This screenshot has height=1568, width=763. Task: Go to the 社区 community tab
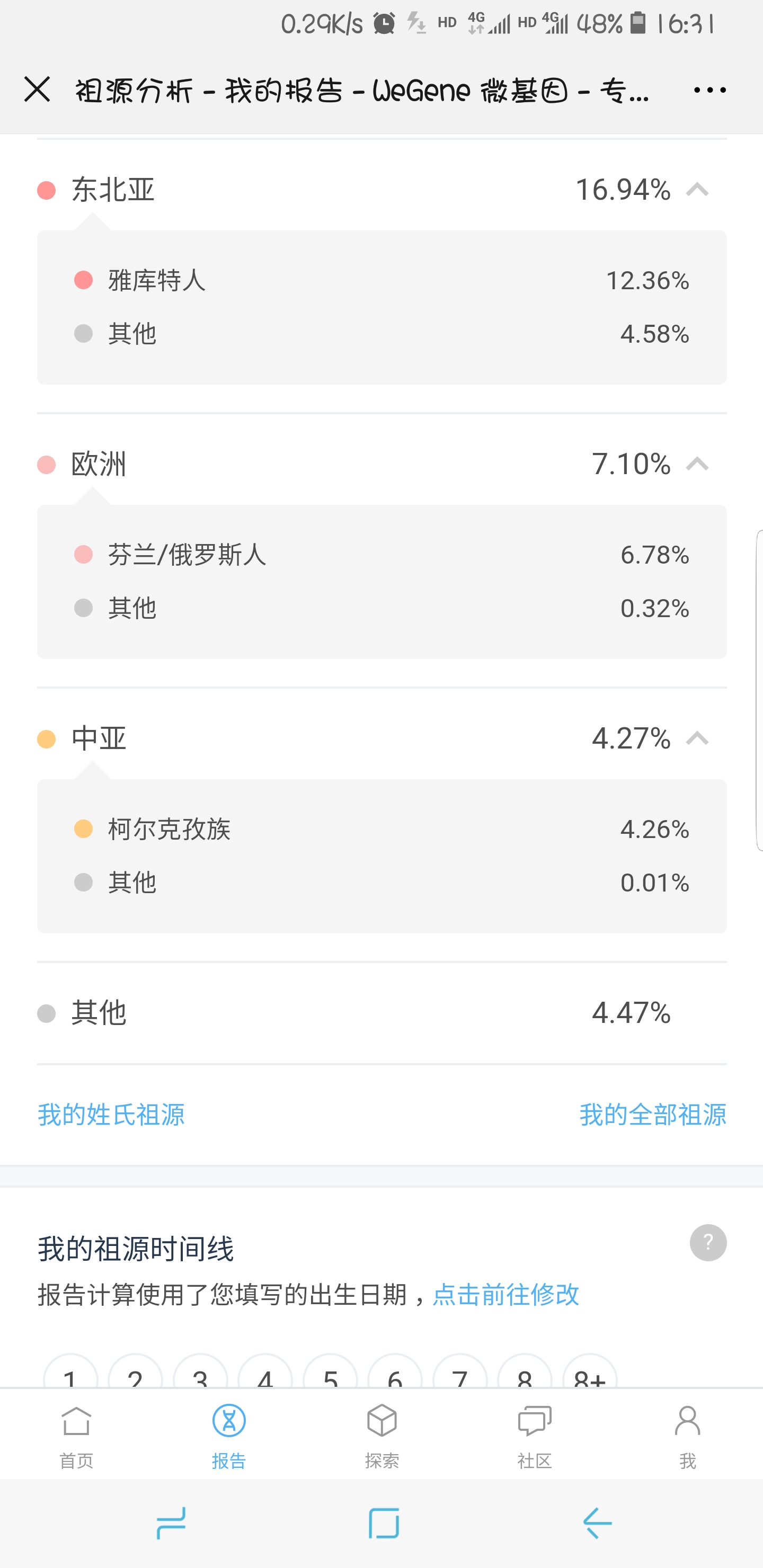tap(534, 1436)
